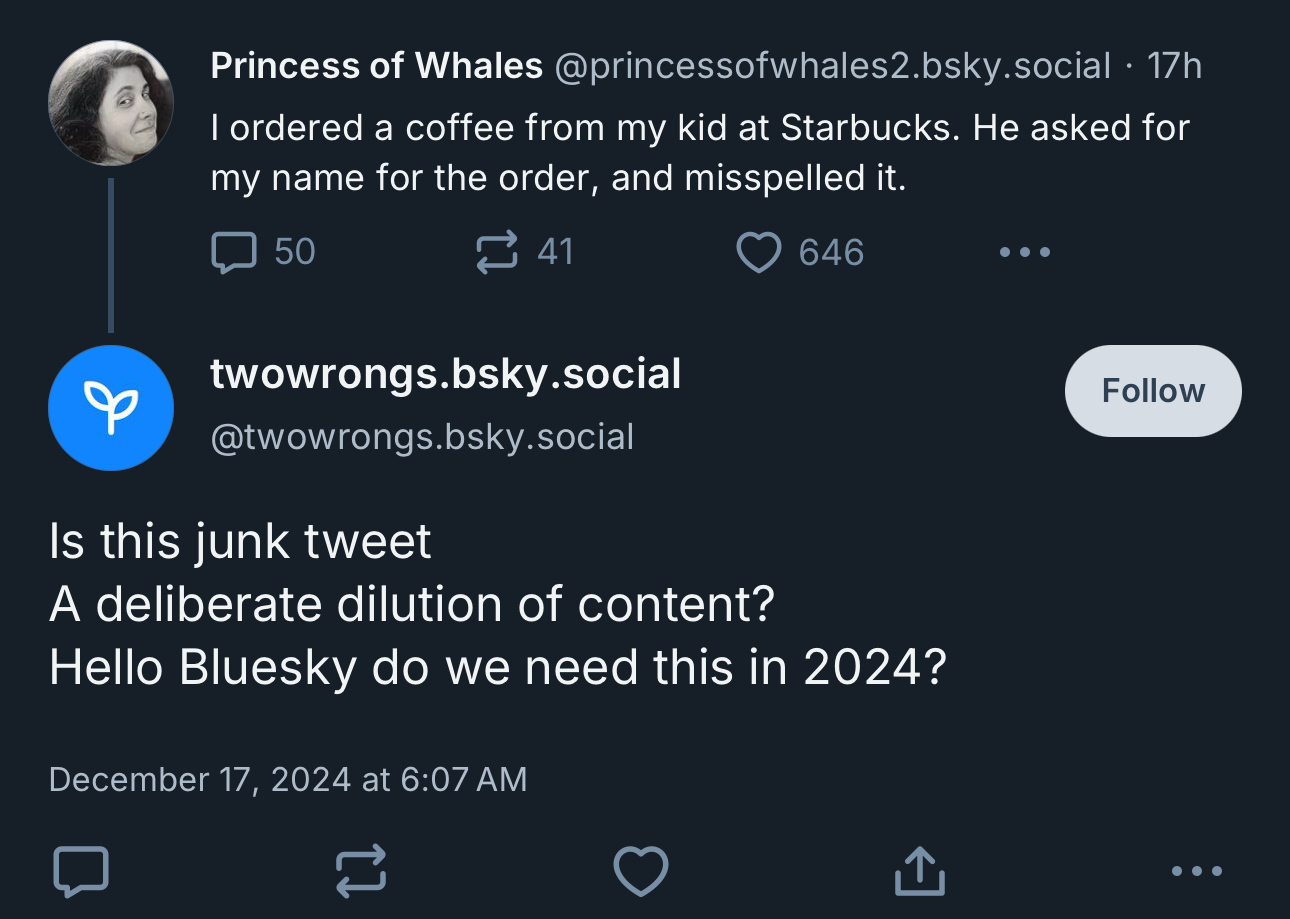Reply to the twowrongs post
The height and width of the screenshot is (919, 1290).
[80, 871]
